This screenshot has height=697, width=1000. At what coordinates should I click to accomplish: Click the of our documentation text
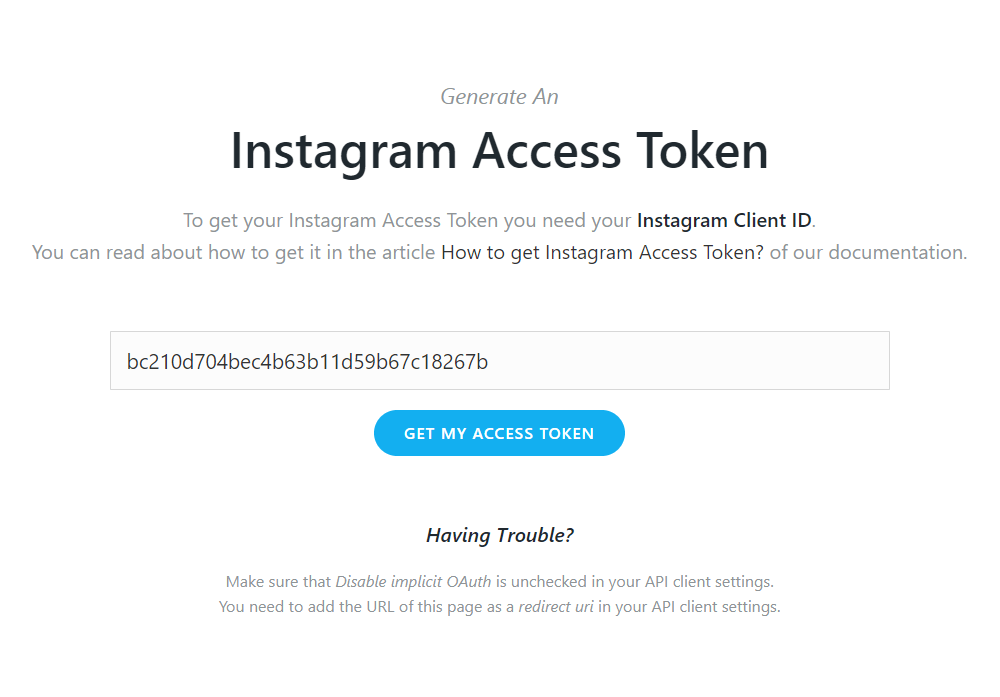(x=868, y=253)
